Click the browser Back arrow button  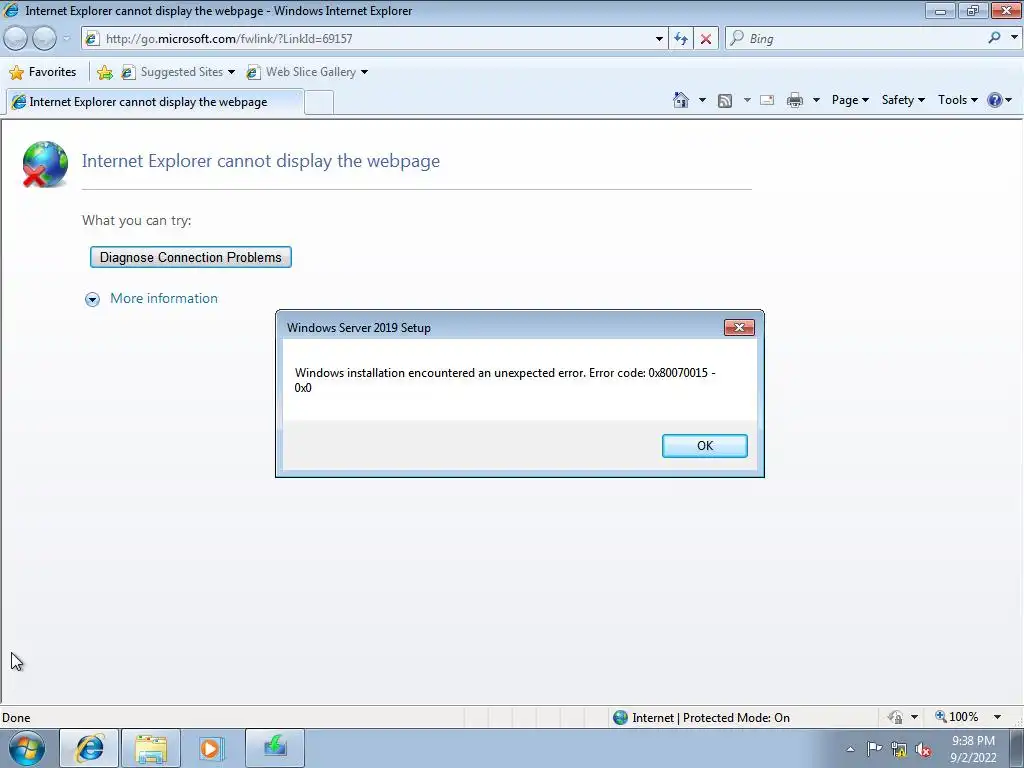coord(16,39)
